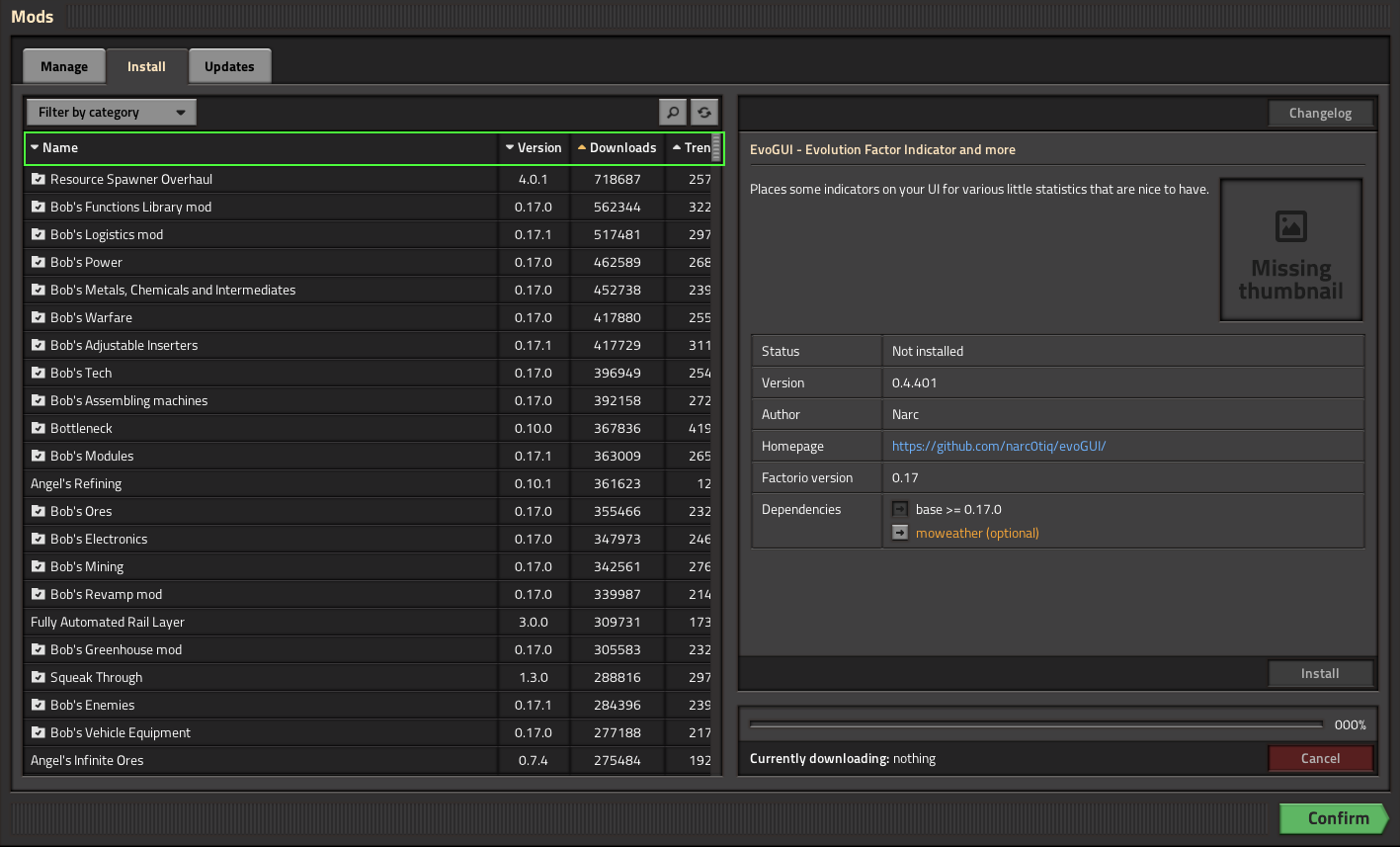Click installed icon beside Bob's Enemies
Viewport: 1400px width, 847px height.
[x=39, y=705]
